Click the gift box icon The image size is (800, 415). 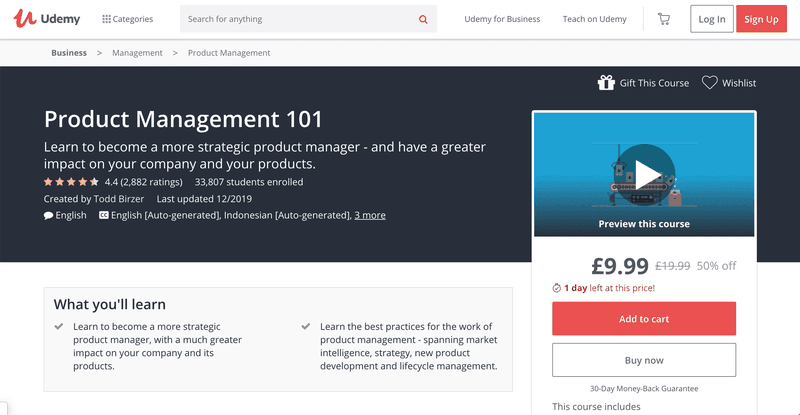pos(606,82)
